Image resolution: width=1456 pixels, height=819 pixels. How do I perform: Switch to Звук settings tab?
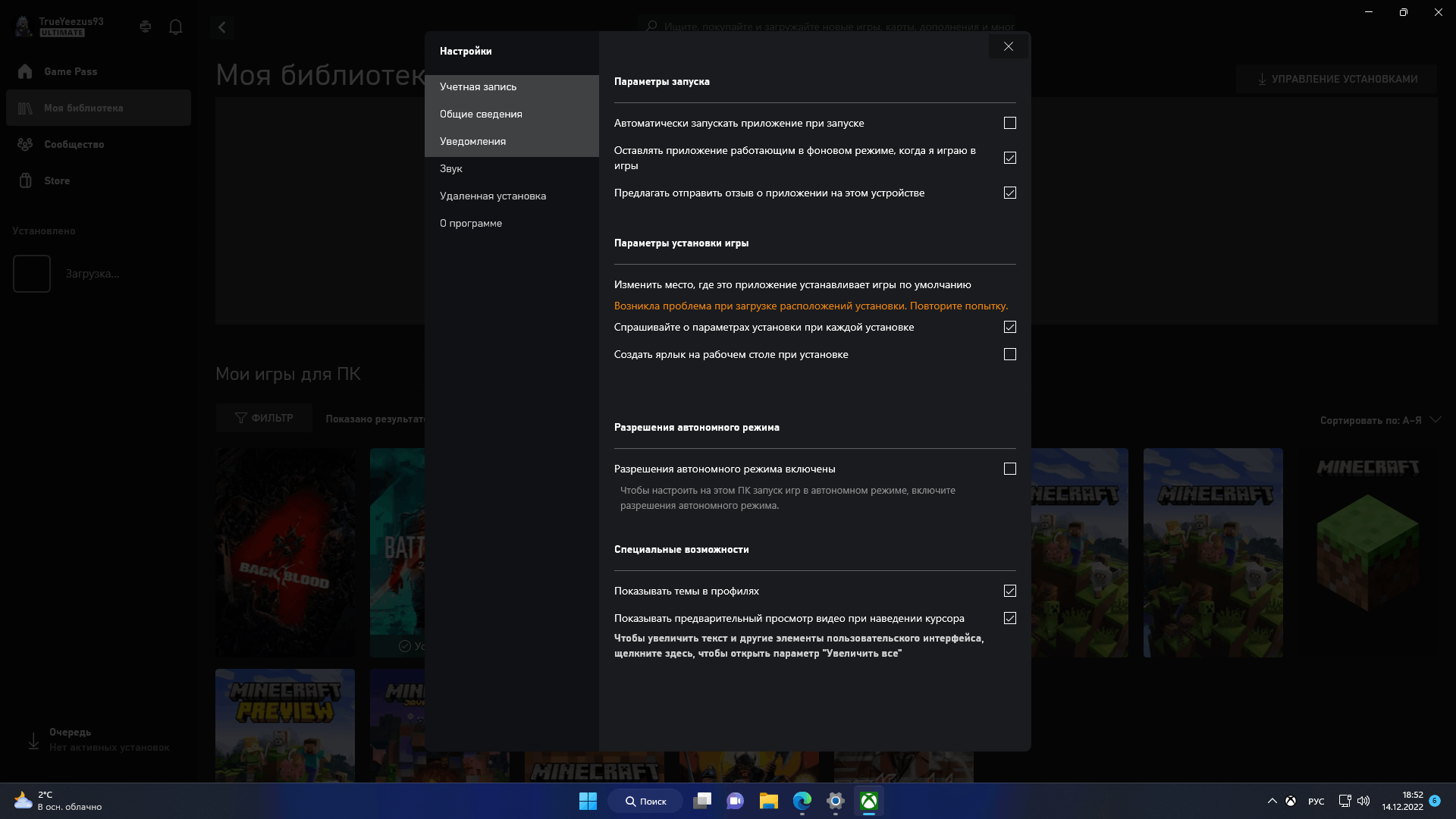(512, 168)
